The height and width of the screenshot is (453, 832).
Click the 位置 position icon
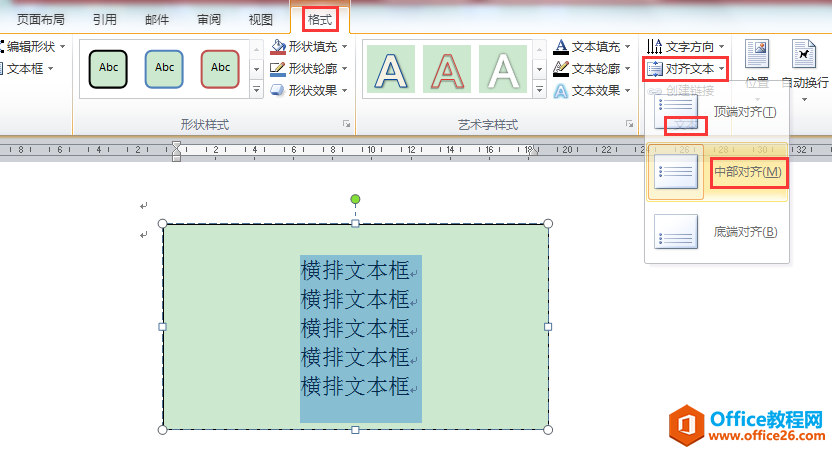click(757, 54)
